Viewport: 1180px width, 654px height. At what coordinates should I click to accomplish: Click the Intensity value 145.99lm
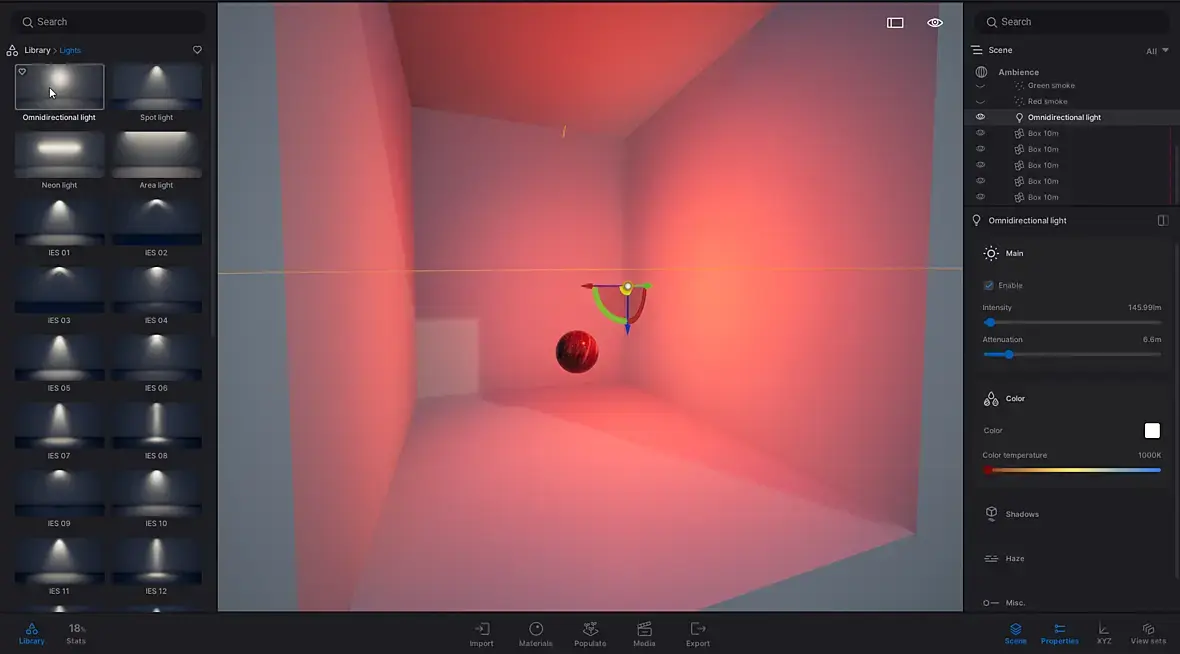pyautogui.click(x=1144, y=308)
